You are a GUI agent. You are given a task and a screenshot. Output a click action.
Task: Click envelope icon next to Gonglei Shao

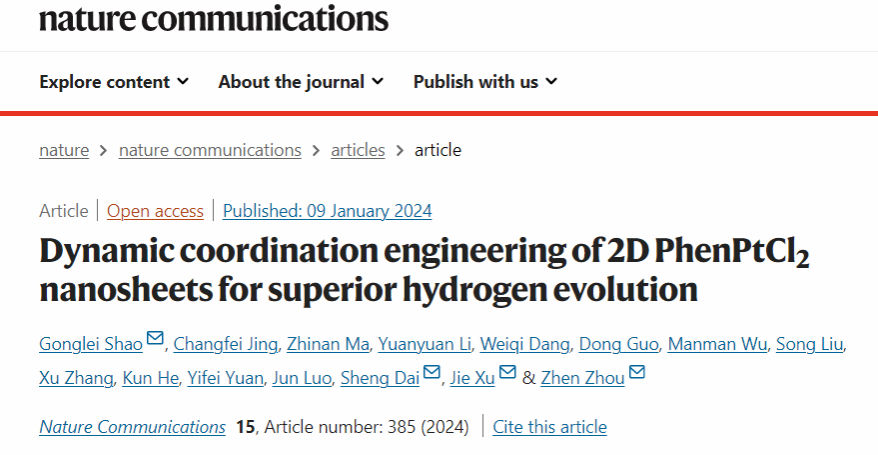click(x=155, y=340)
